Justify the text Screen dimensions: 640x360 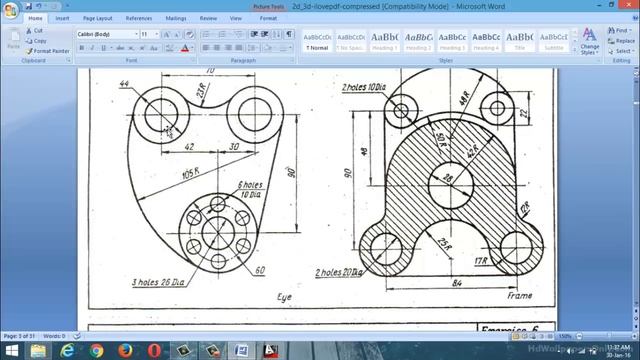point(239,48)
